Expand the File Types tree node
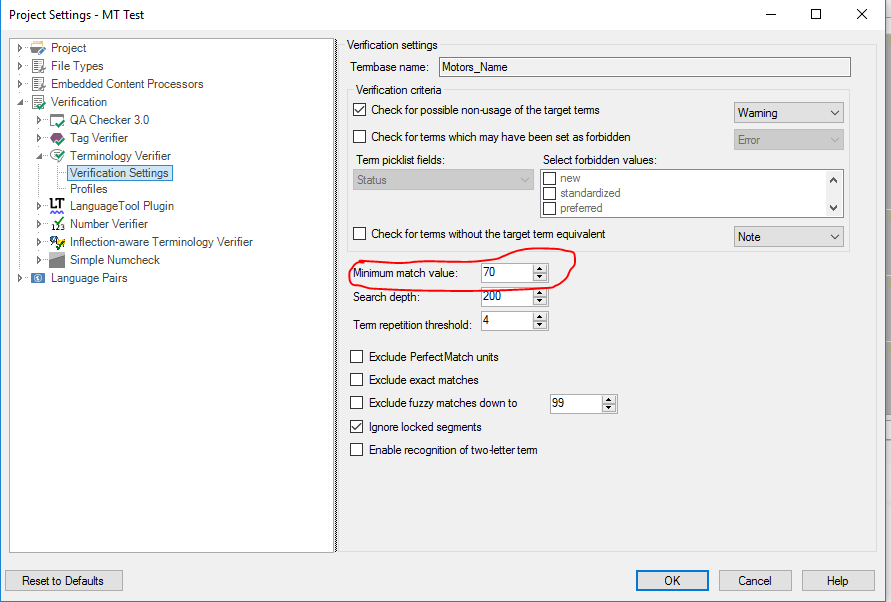This screenshot has height=602, width=891. point(20,66)
